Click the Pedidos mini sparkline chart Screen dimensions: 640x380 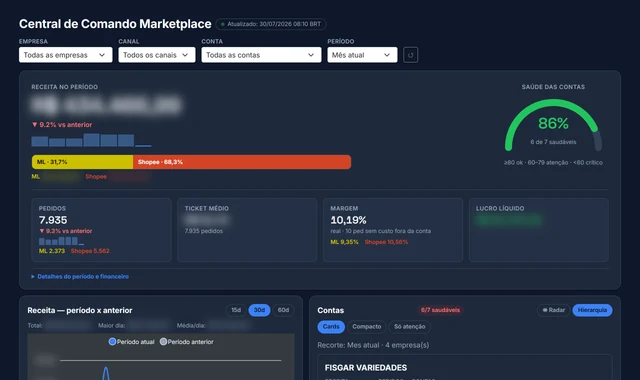(61, 241)
